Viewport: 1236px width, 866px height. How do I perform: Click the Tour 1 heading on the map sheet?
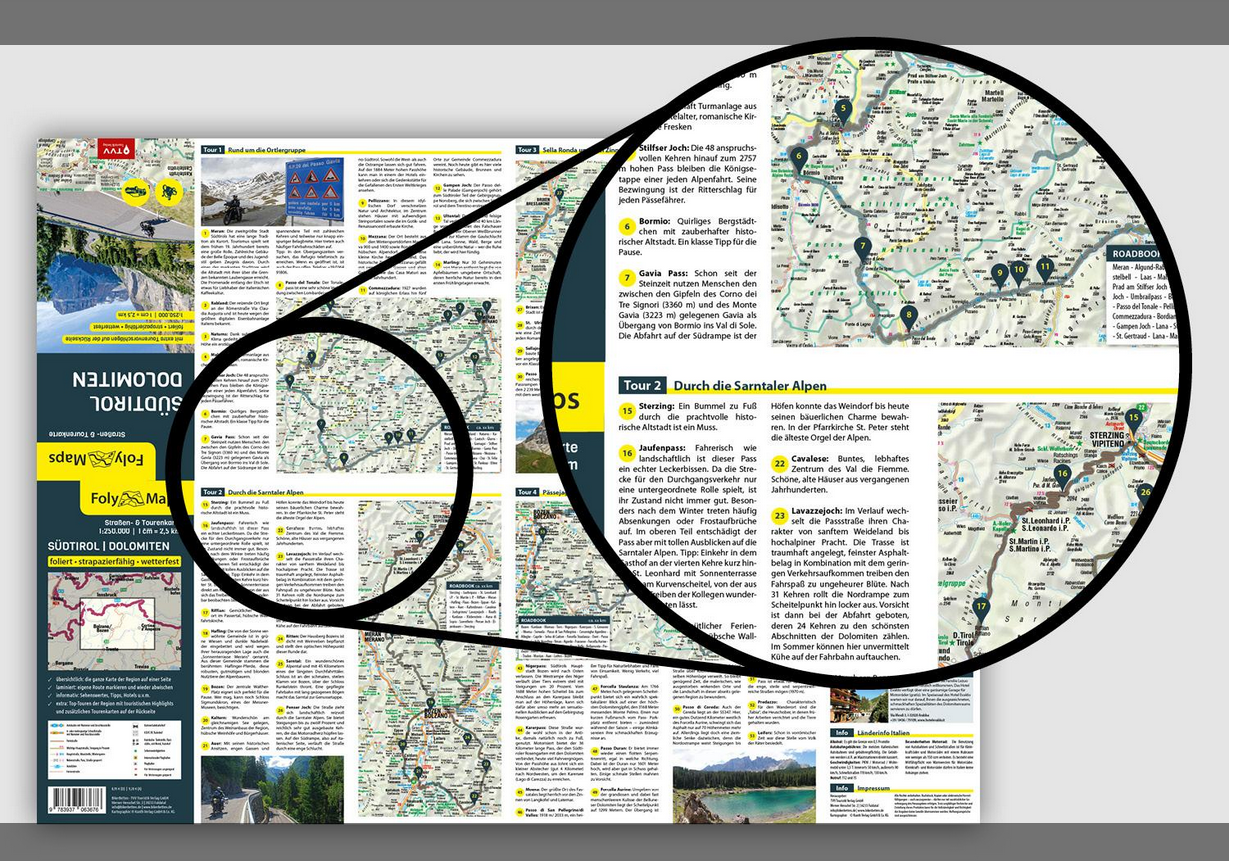point(212,149)
